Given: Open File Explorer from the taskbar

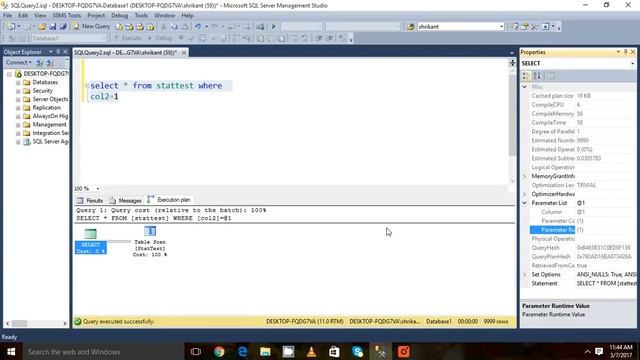Looking at the screenshot, I should (x=265, y=351).
